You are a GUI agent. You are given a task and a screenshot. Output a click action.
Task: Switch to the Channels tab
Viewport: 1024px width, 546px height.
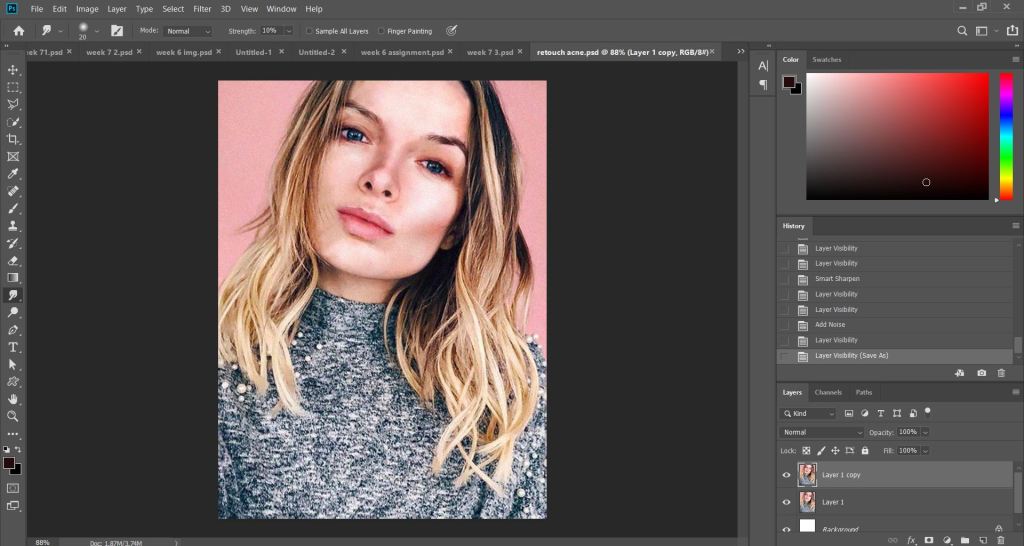828,392
